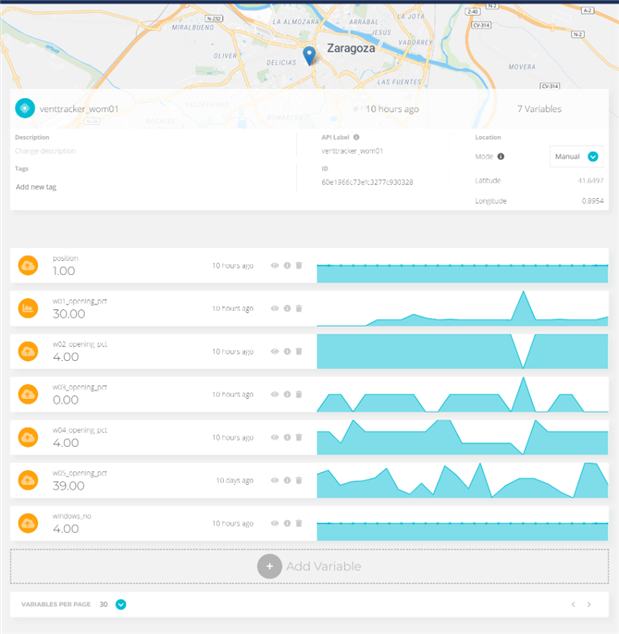Toggle eye icon for w01_opening_pct
The height and width of the screenshot is (634, 619).
point(275,309)
